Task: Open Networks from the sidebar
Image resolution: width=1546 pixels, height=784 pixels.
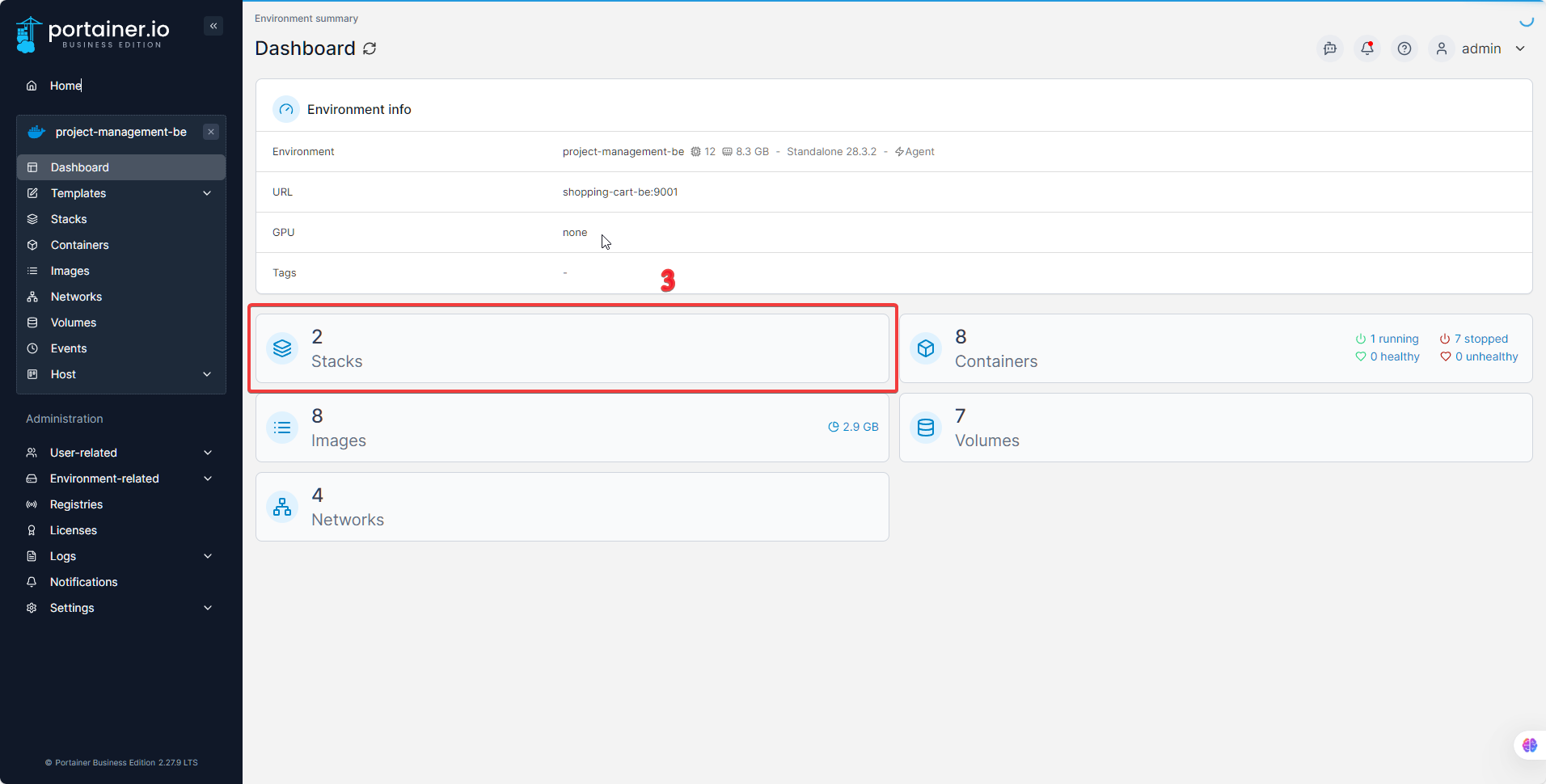Action: point(121,297)
